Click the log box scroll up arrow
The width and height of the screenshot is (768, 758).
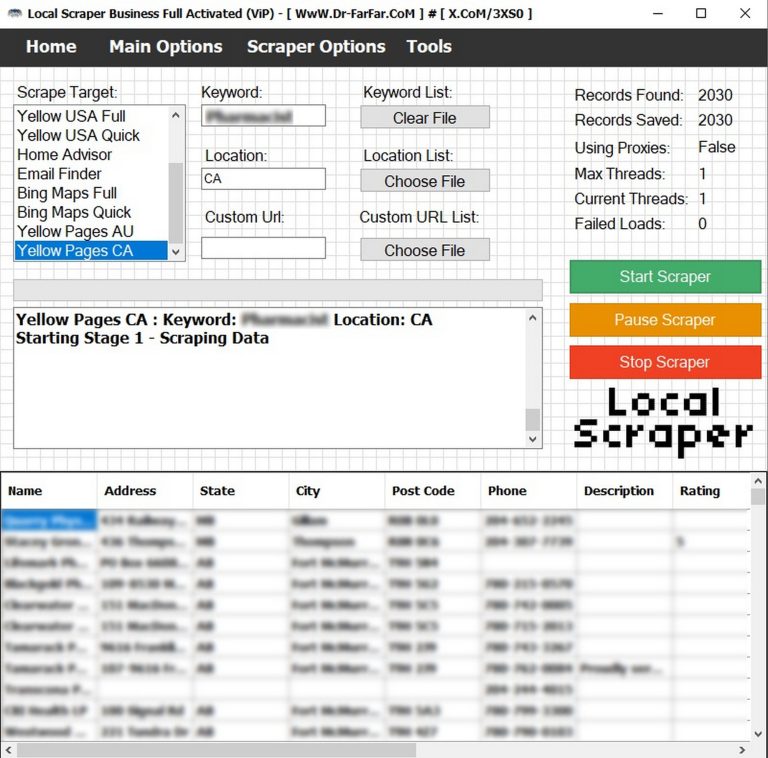532,318
